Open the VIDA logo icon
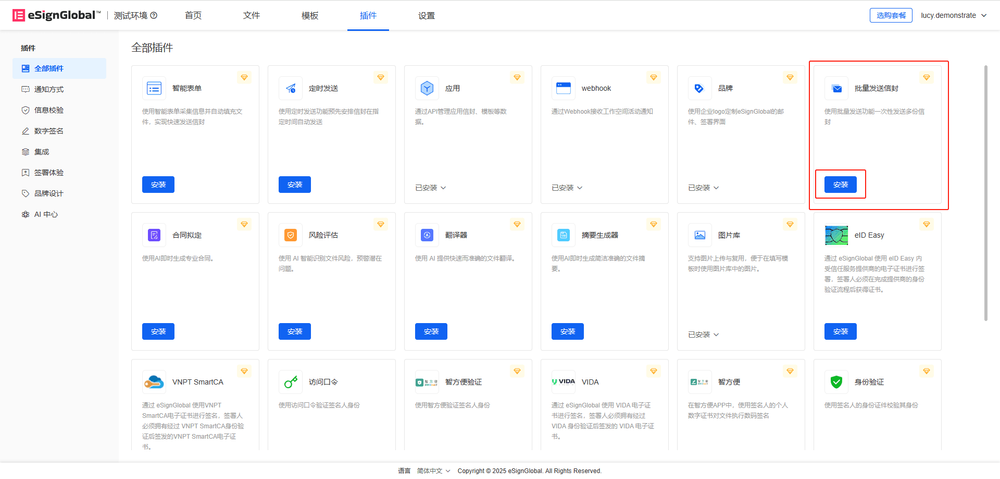 click(x=563, y=382)
